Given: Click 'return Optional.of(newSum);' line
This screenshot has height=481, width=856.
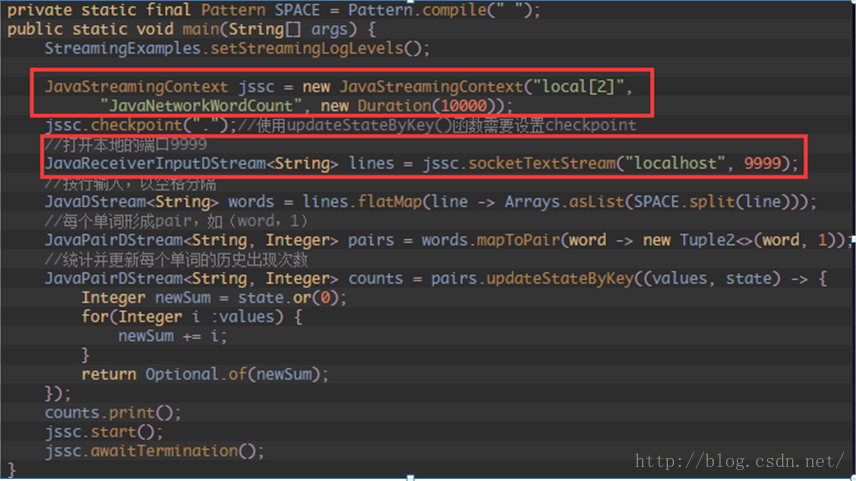Looking at the screenshot, I should coord(205,375).
